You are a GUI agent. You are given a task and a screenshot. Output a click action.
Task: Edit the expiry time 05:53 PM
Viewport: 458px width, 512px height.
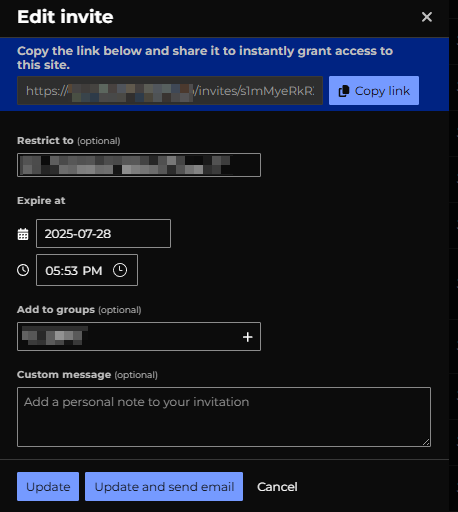[x=87, y=270]
